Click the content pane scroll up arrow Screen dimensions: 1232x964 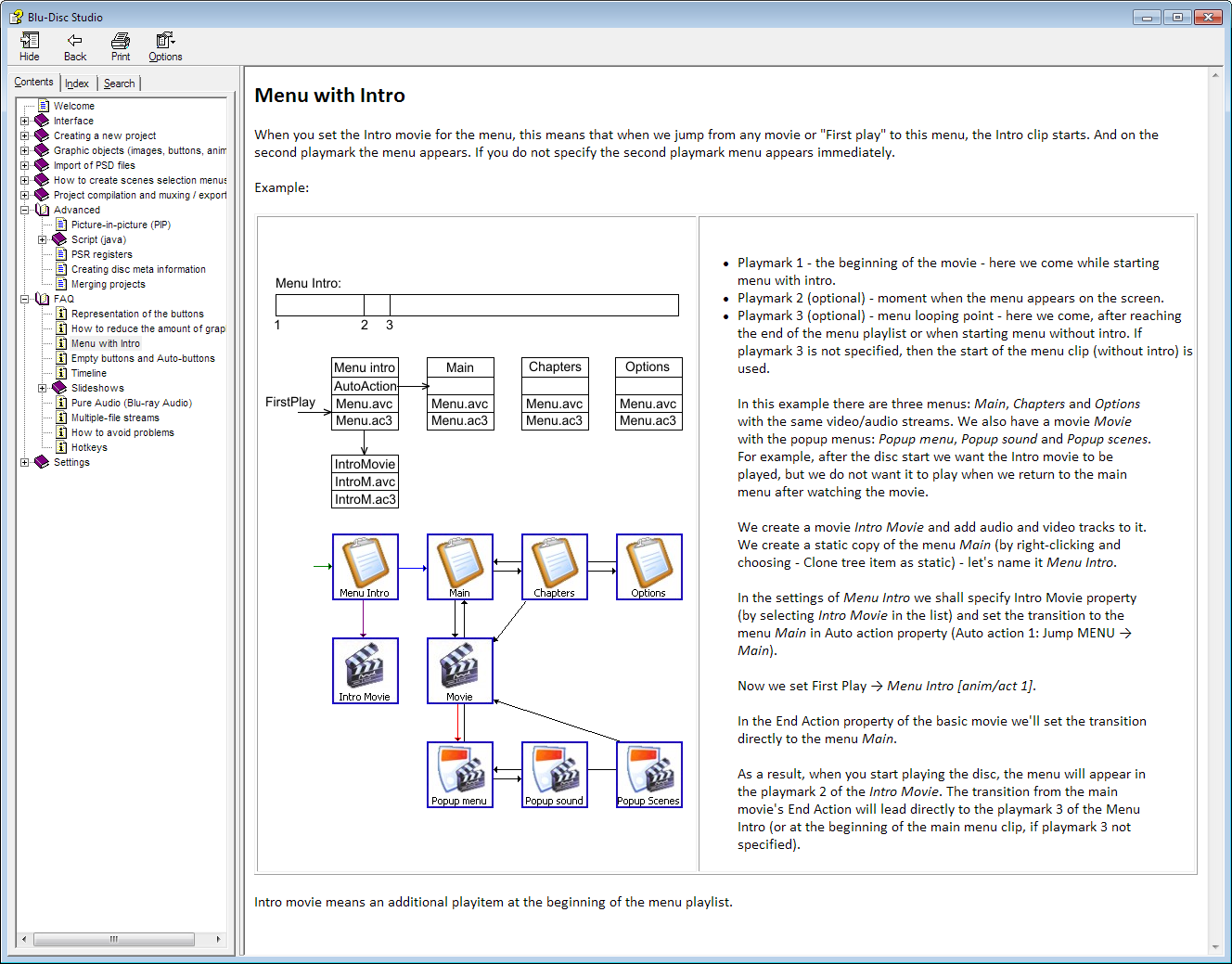point(1215,75)
